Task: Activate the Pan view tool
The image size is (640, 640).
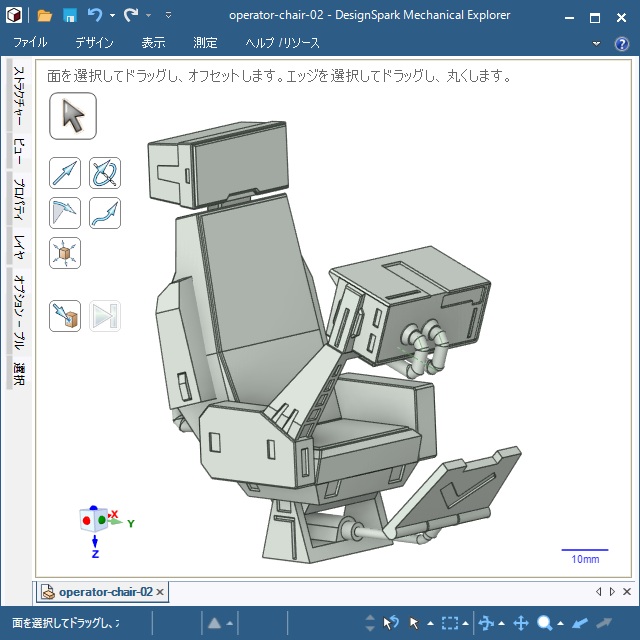Action: tap(521, 623)
